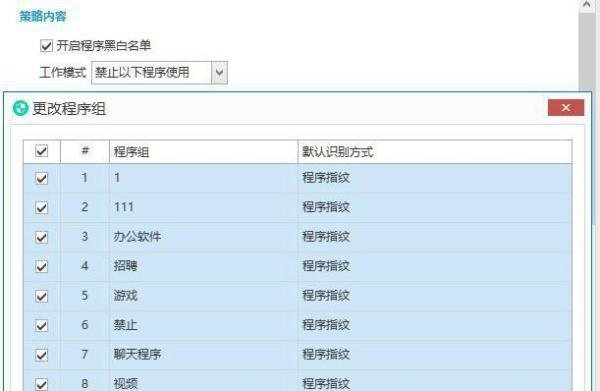
Task: Click the 策略内容 section heading
Action: tap(43, 16)
